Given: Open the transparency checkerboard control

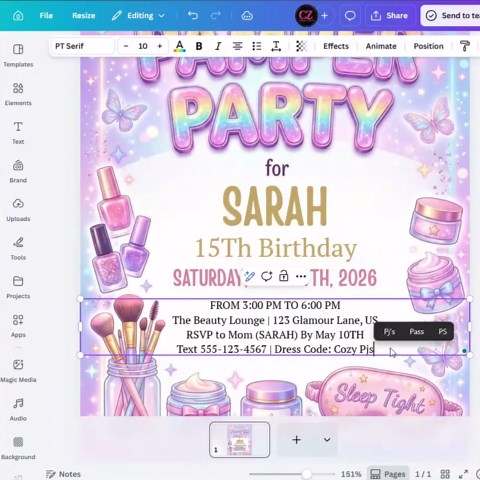Looking at the screenshot, I should [301, 46].
